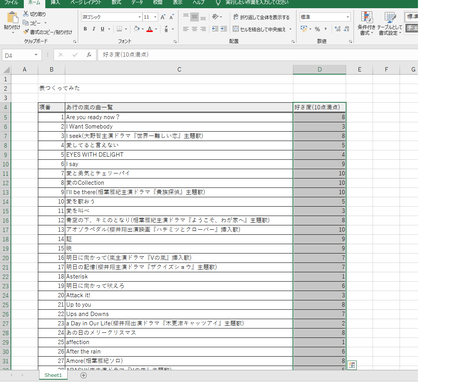Select the Format Painter brush icon
Screen dimensions: 450x382
point(26,32)
